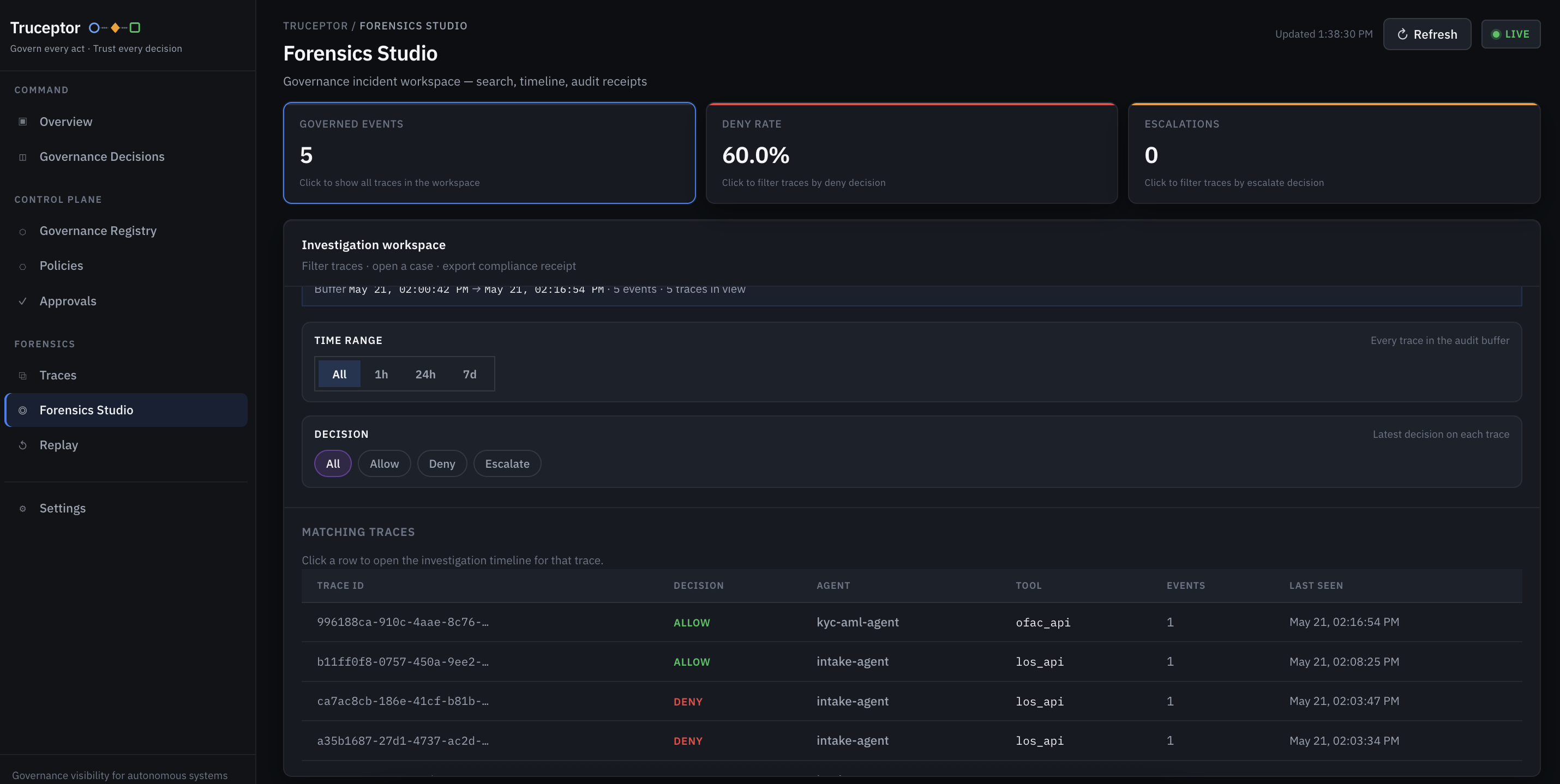Click the refresh arrow icon
Image resolution: width=1560 pixels, height=784 pixels.
point(1402,34)
